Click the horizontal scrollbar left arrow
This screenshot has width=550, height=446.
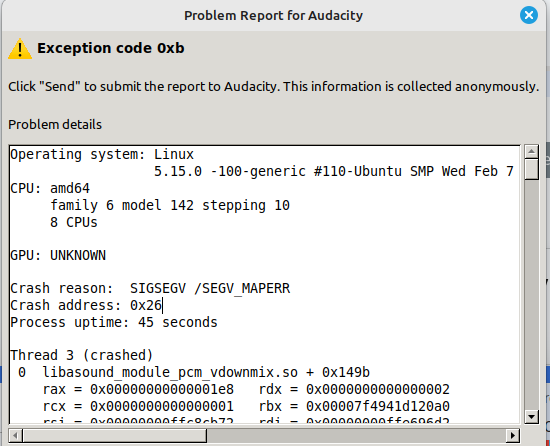[15, 435]
